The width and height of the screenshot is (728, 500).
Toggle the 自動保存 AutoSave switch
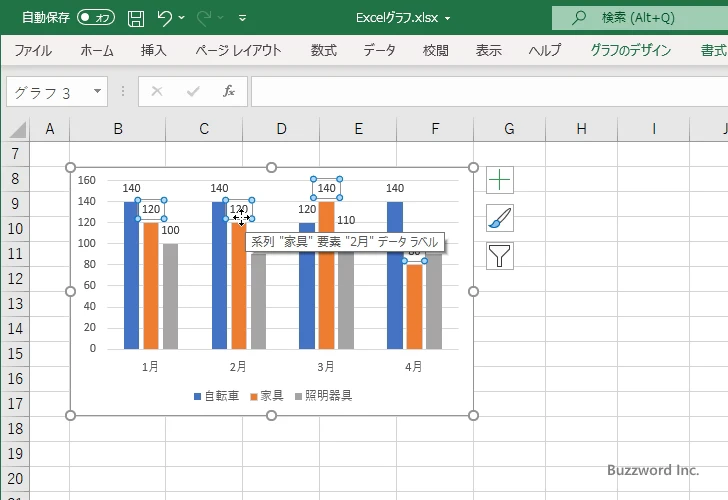click(96, 18)
